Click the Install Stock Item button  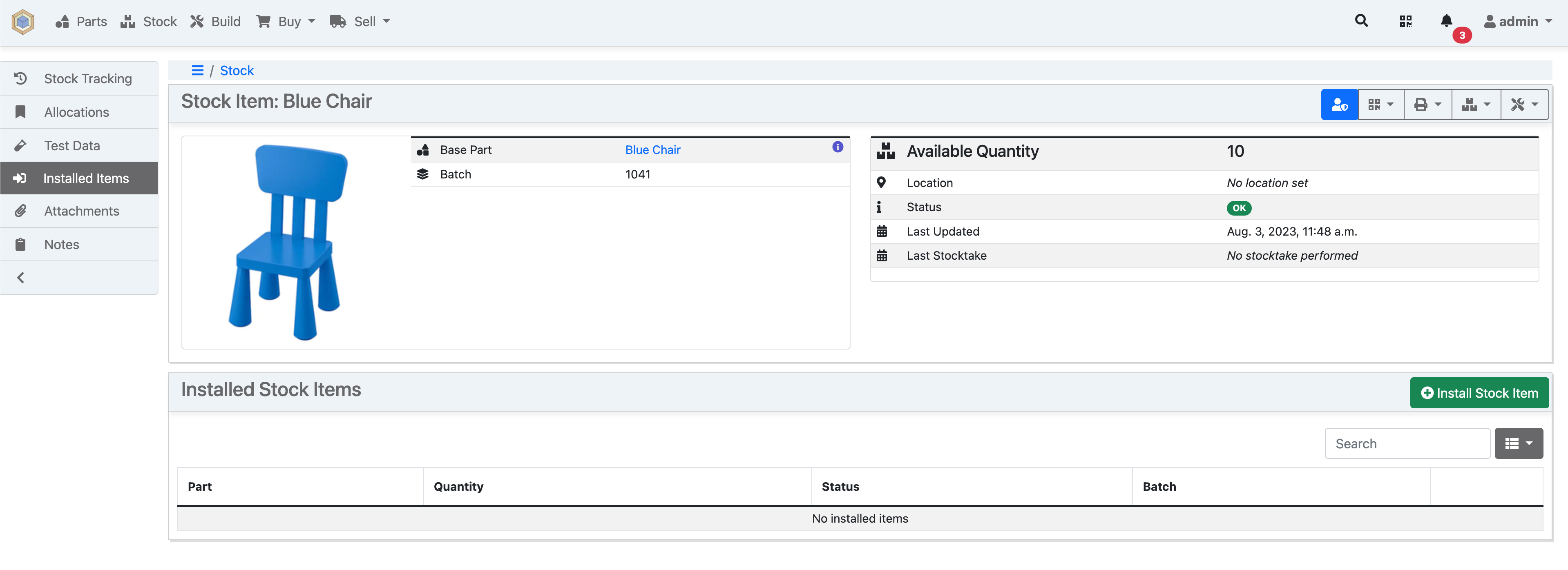1479,392
